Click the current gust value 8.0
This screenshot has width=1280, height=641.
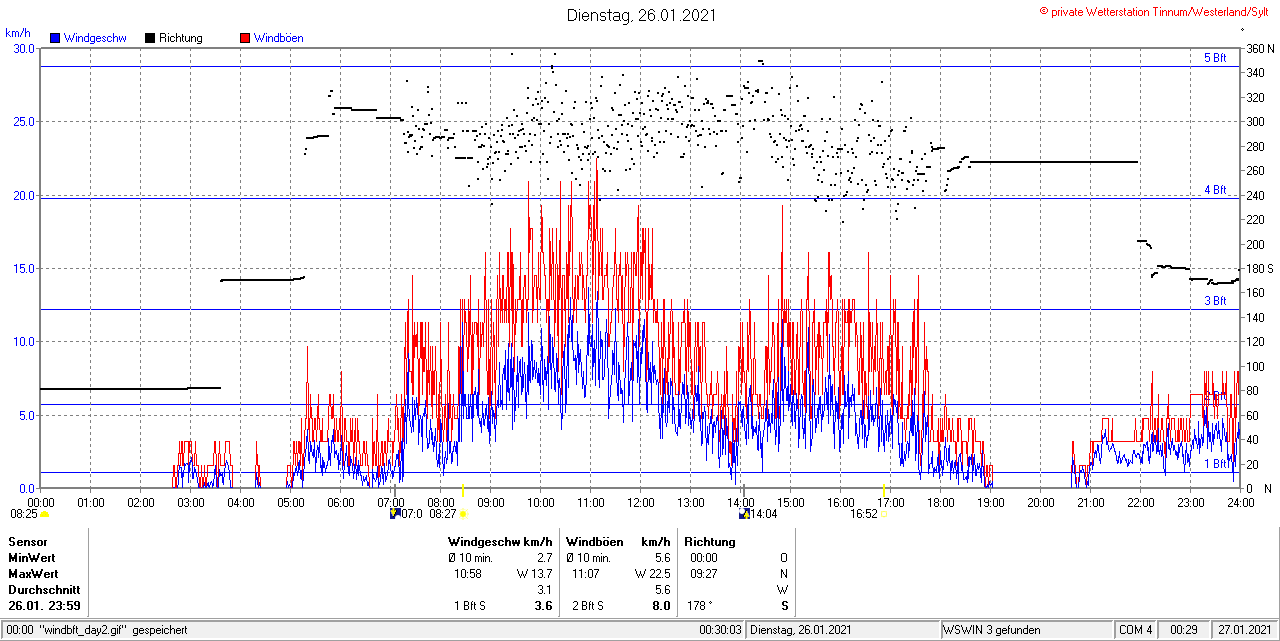point(661,606)
